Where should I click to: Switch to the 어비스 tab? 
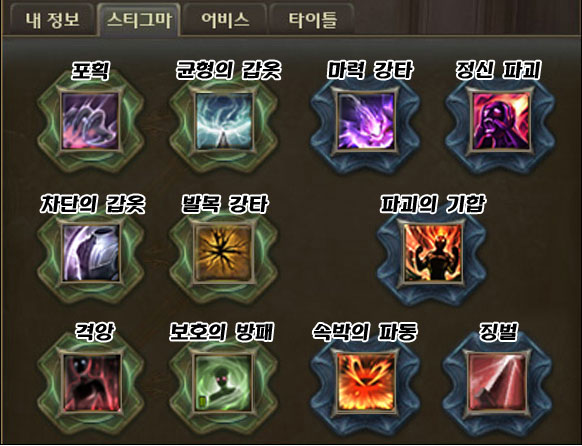(225, 20)
